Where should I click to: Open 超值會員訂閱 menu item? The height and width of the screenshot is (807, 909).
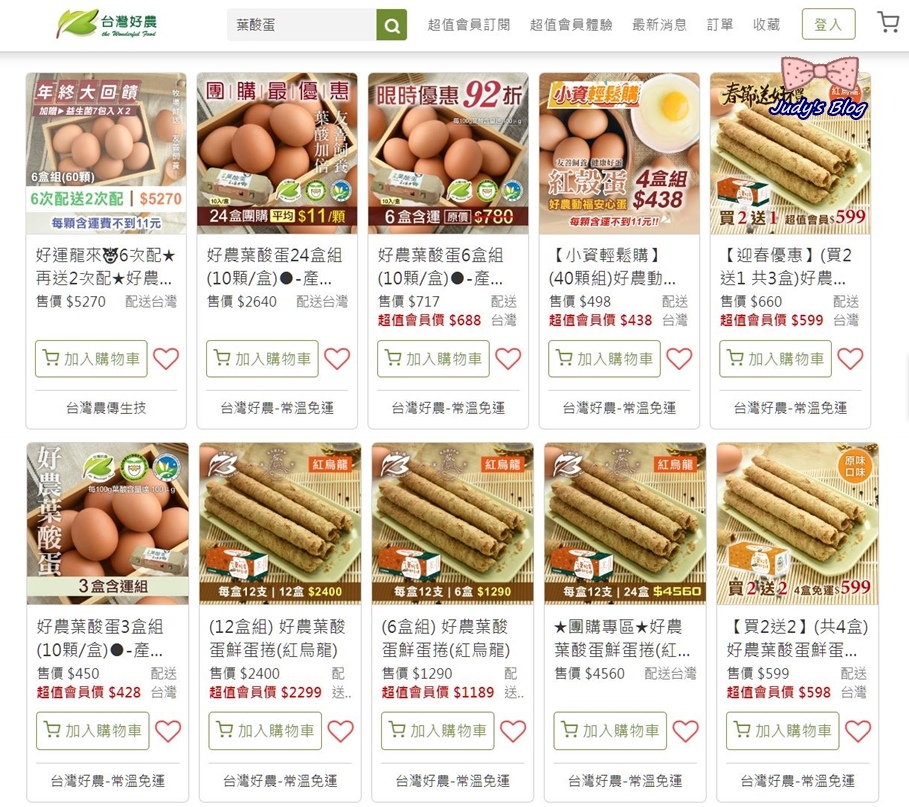[x=468, y=25]
